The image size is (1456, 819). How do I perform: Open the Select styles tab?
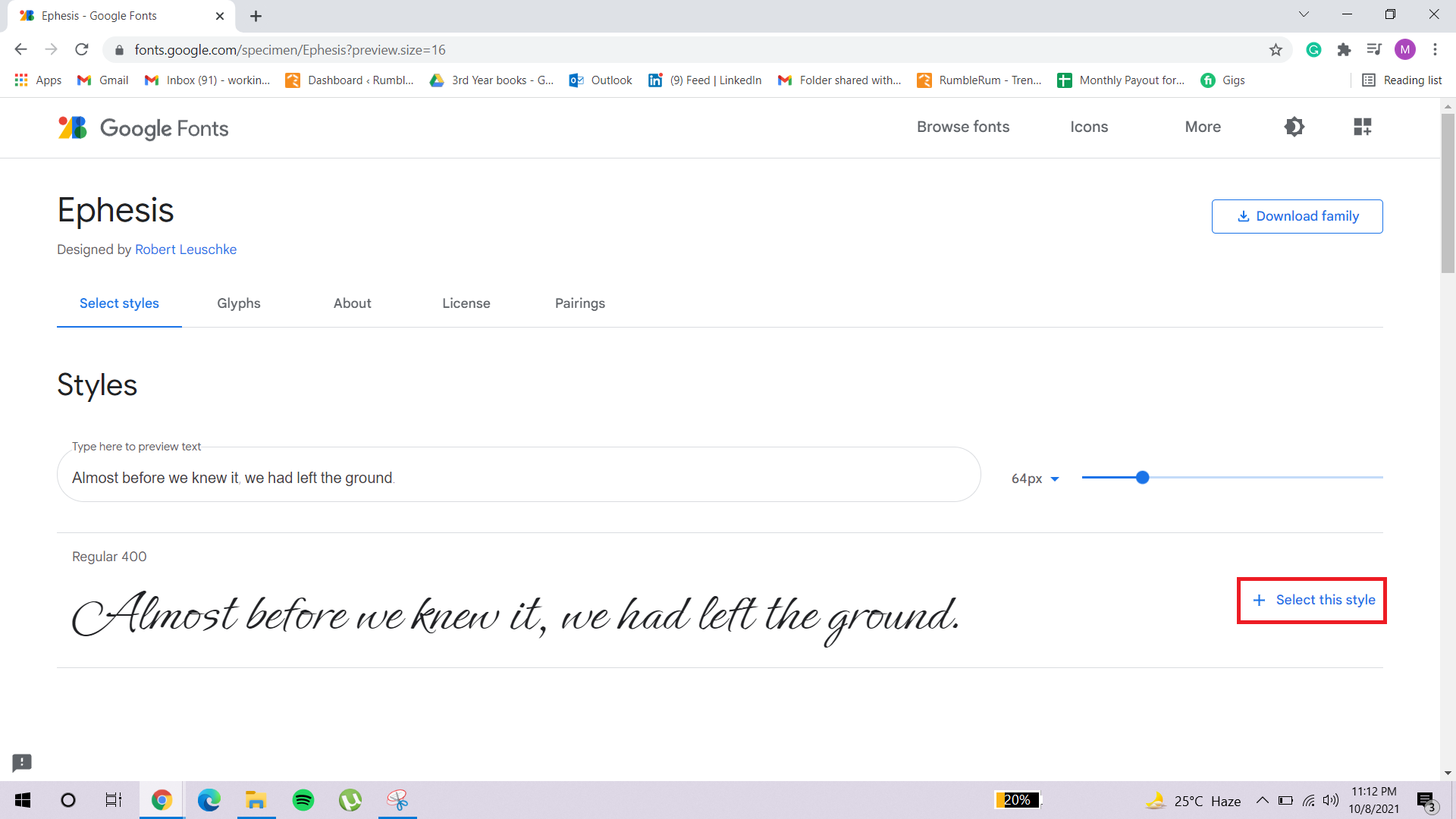tap(119, 303)
